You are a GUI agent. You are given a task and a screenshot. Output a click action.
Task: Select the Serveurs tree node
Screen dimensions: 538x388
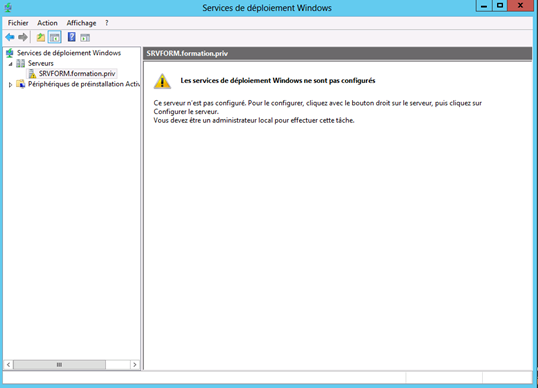pos(41,63)
